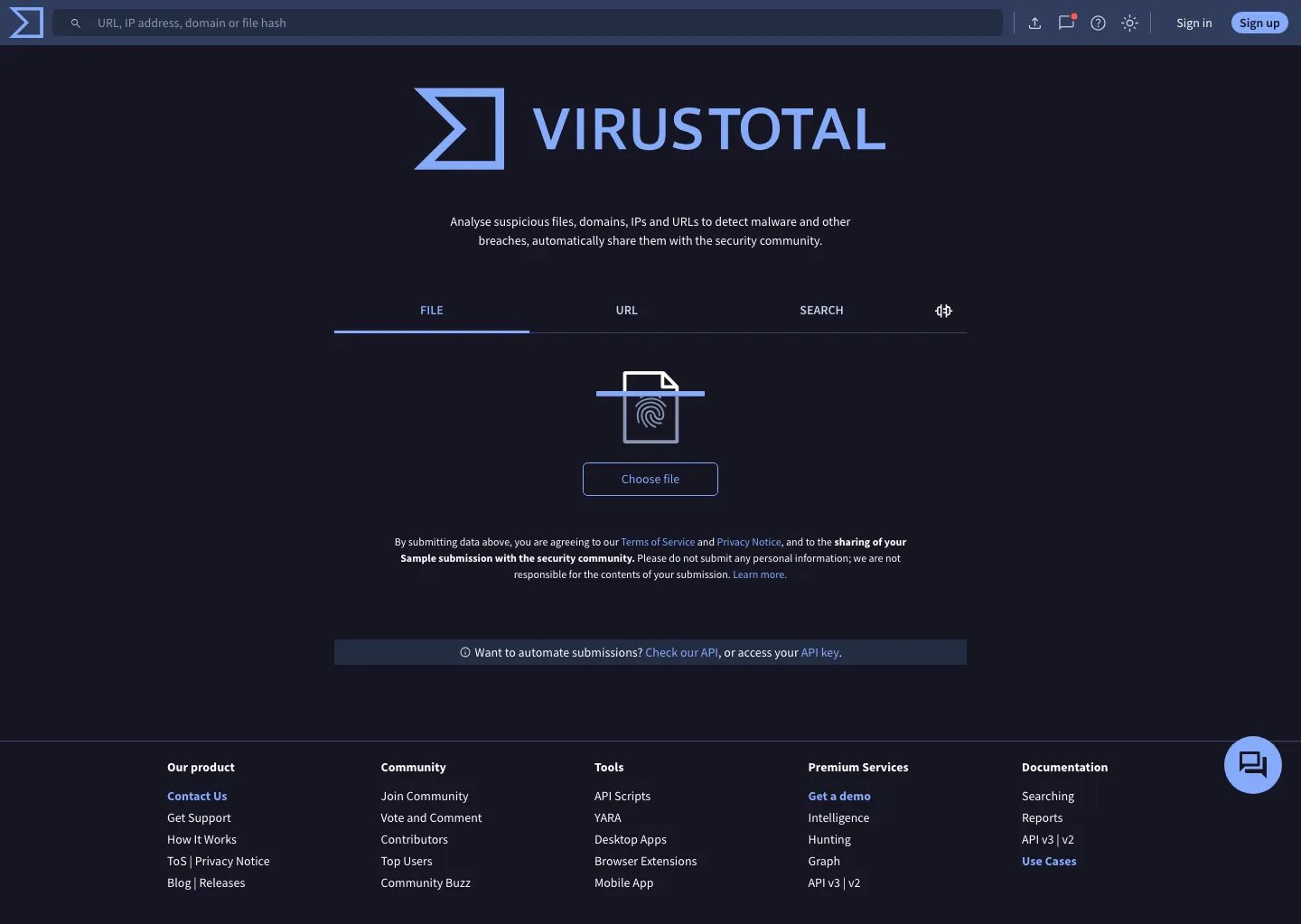The image size is (1301, 924).
Task: Click the Sign in link
Action: click(x=1194, y=23)
